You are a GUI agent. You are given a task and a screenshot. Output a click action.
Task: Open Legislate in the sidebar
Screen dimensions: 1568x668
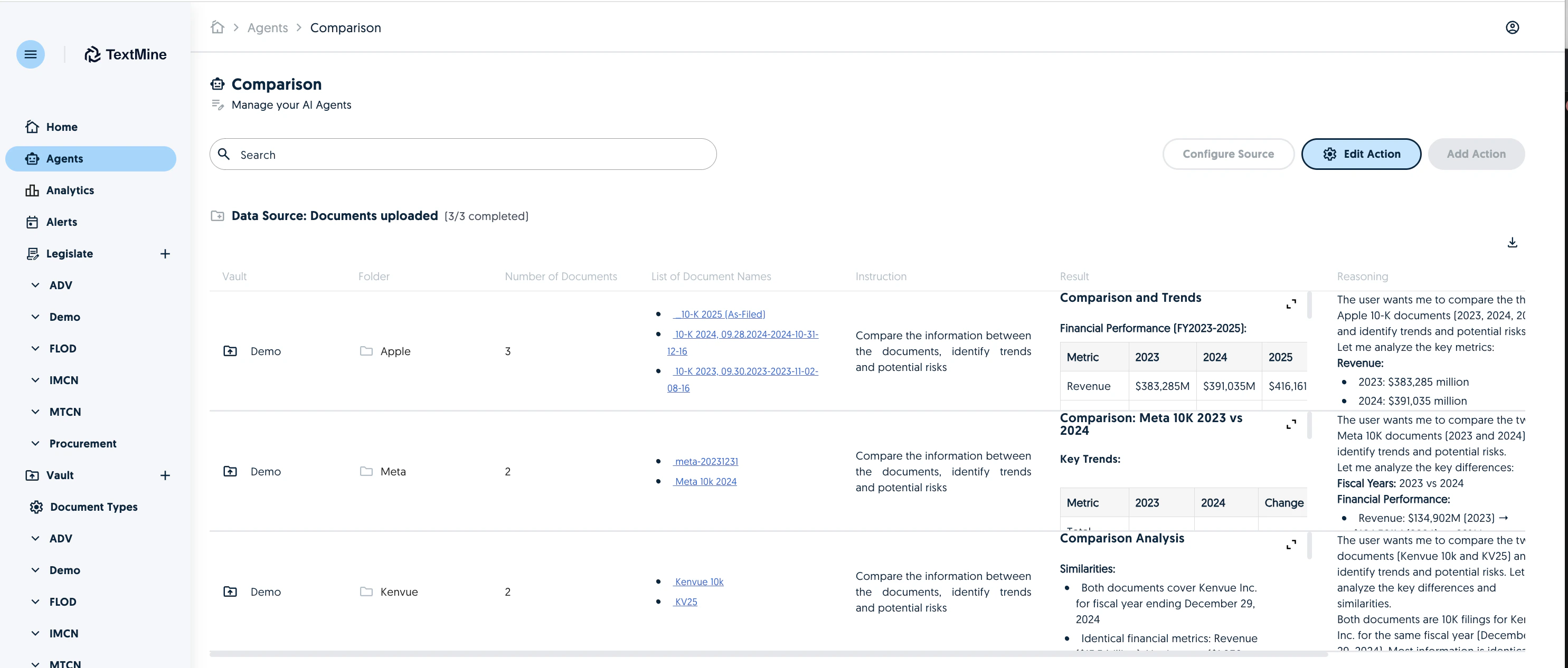tap(69, 254)
